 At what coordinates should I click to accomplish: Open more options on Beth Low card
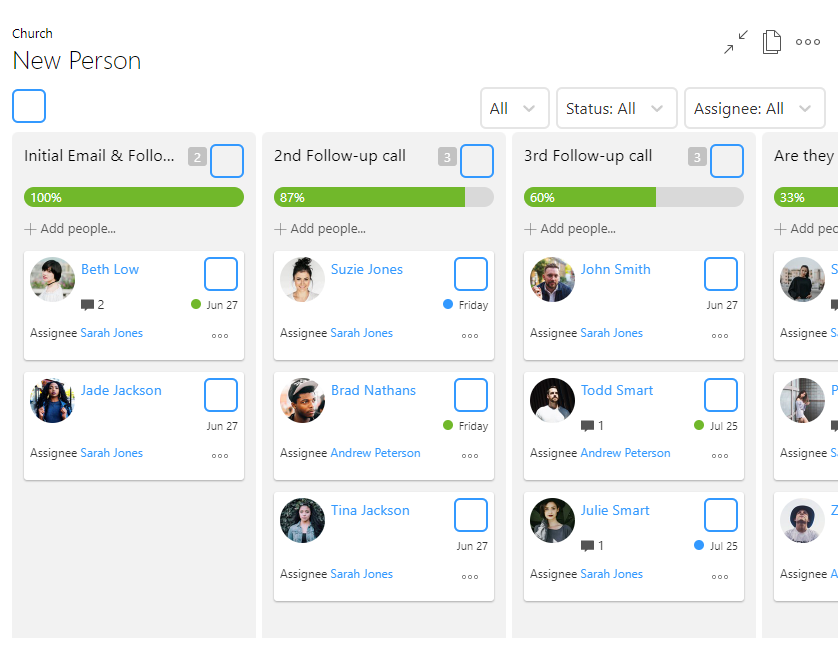pos(220,336)
